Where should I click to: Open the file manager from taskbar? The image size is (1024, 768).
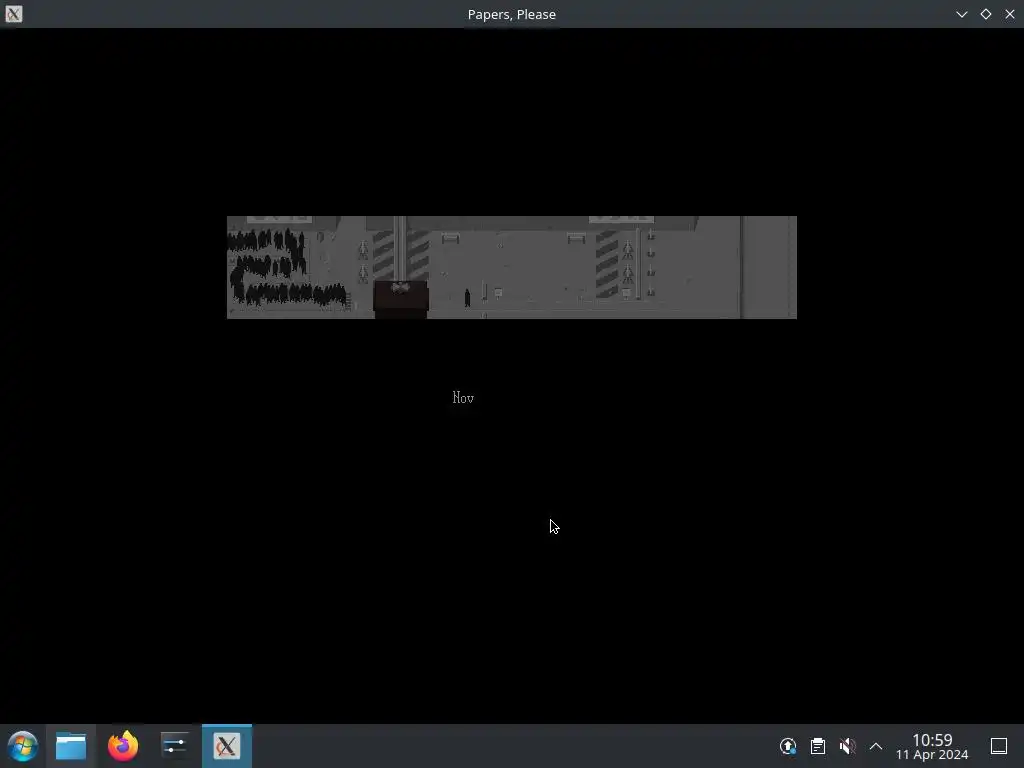(x=71, y=746)
